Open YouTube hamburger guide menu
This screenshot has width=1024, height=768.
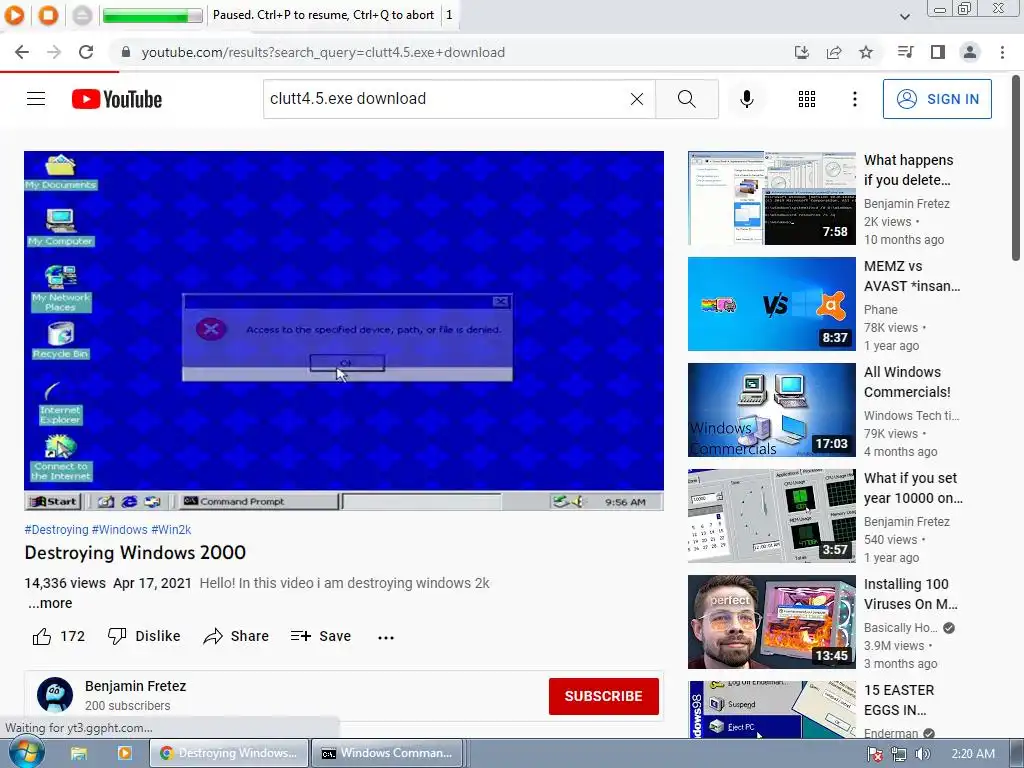pos(36,99)
